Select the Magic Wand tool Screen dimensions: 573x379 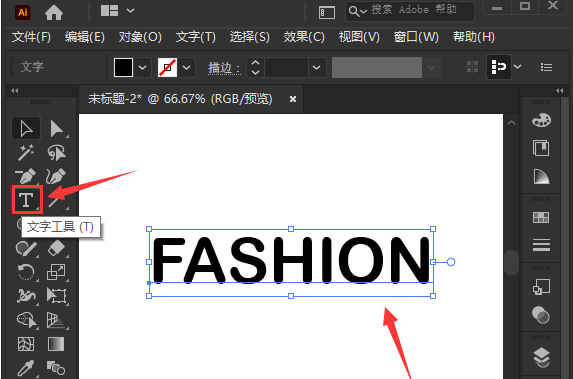[26, 152]
